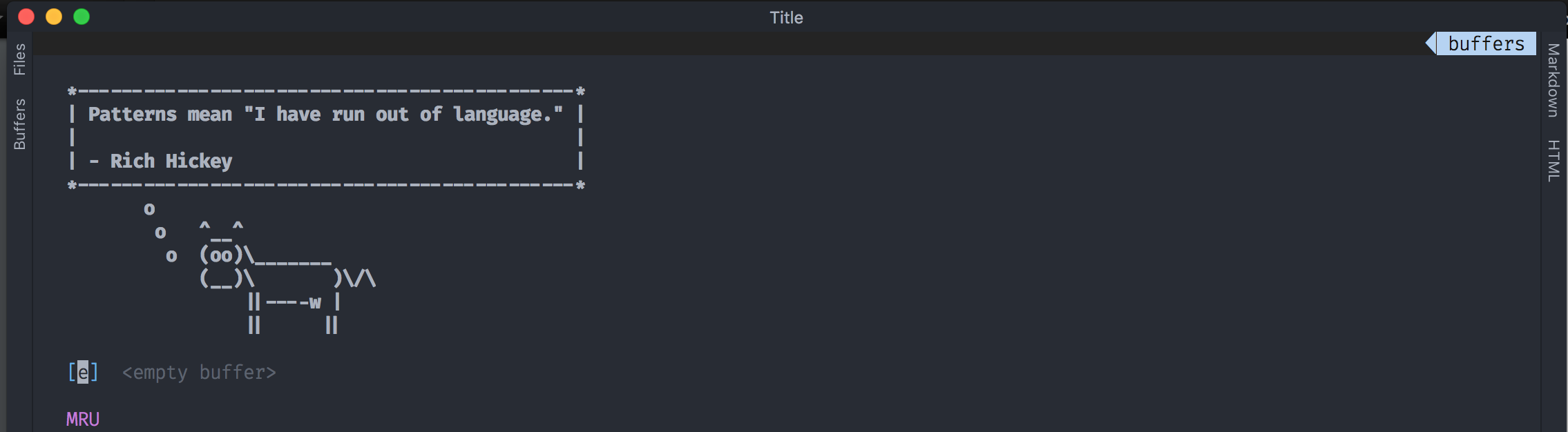Click the MRU section heading
The width and height of the screenshot is (1568, 432).
[83, 419]
